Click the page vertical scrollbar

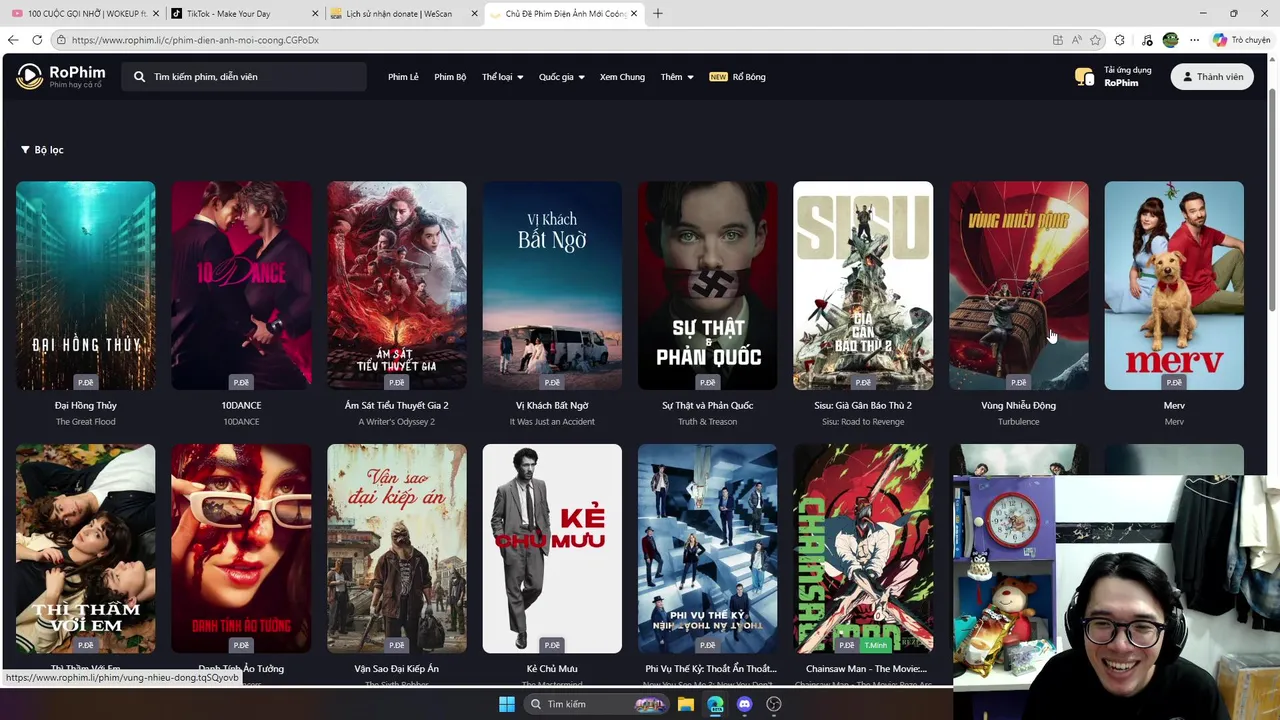click(1273, 200)
